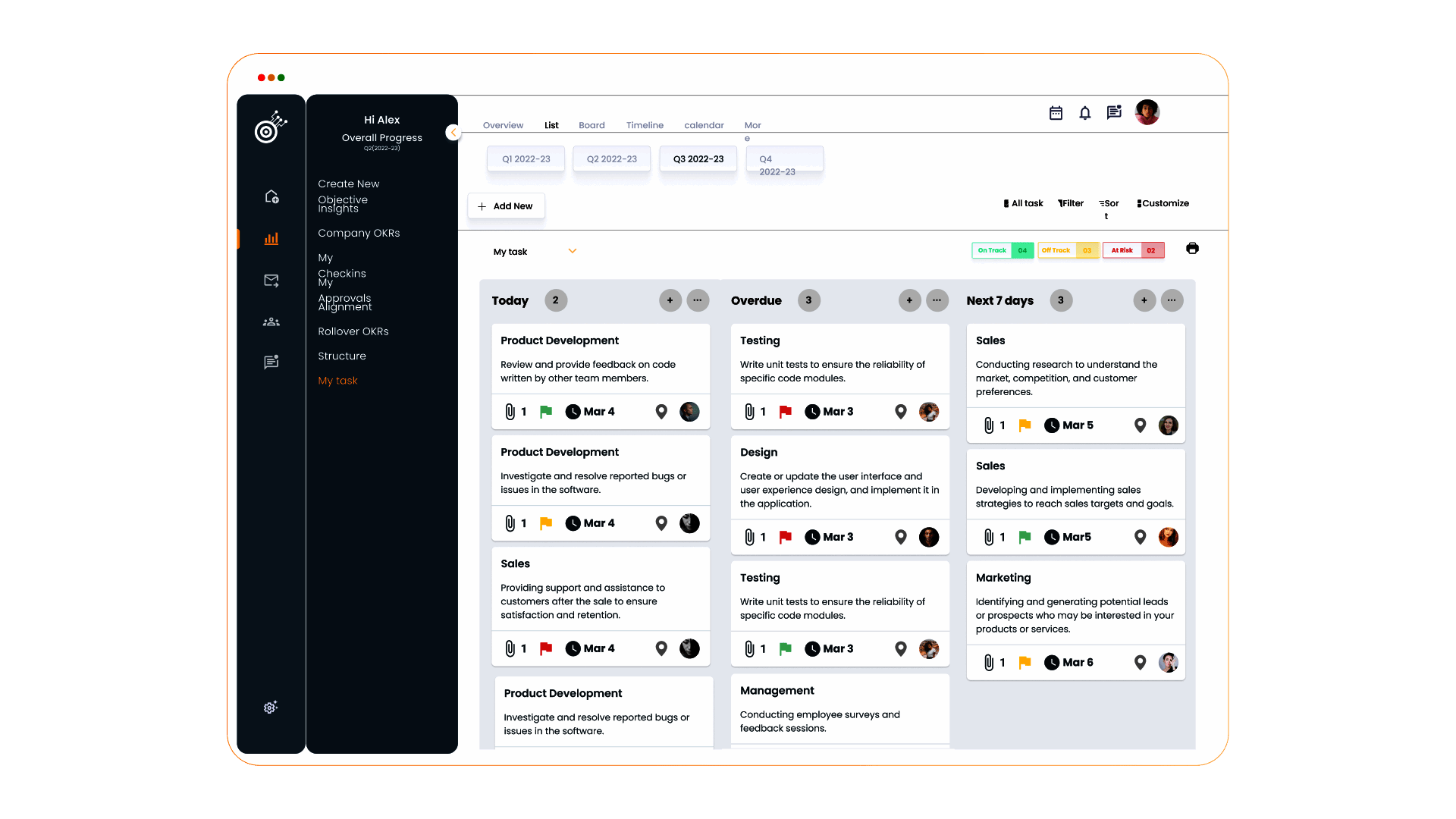1456x819 pixels.
Task: Open the settings gear in sidebar
Action: (271, 708)
